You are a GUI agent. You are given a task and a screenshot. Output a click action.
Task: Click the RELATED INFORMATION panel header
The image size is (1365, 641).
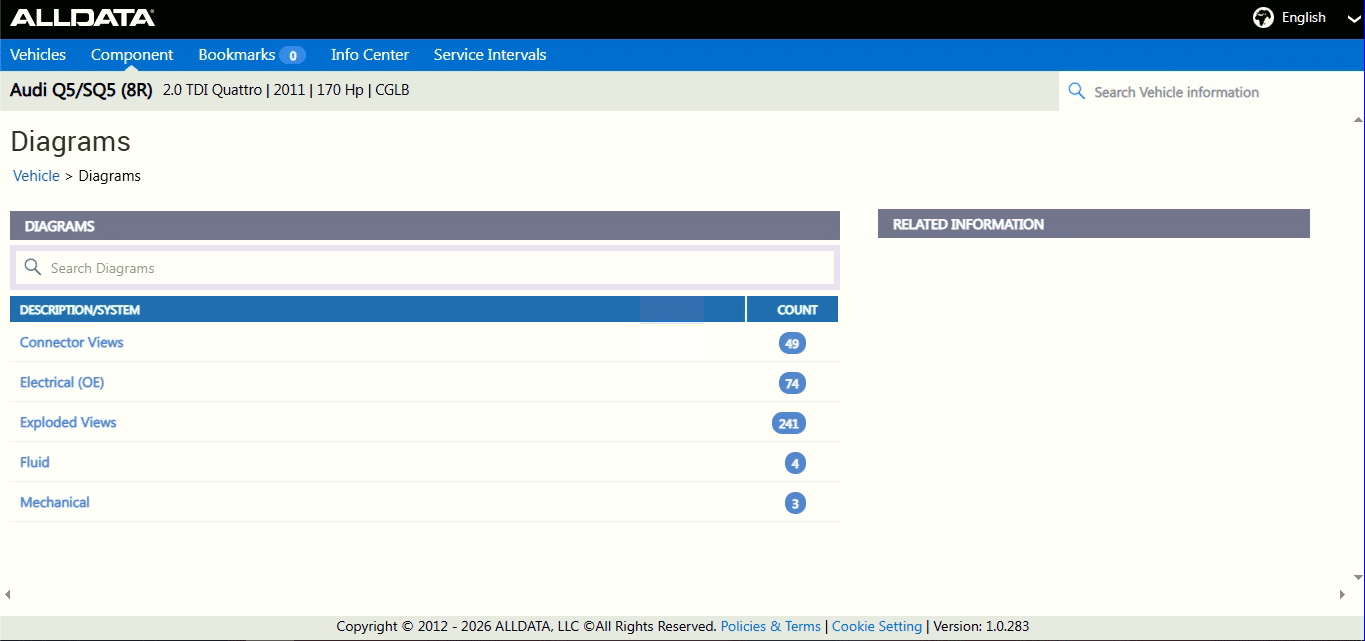point(1094,224)
